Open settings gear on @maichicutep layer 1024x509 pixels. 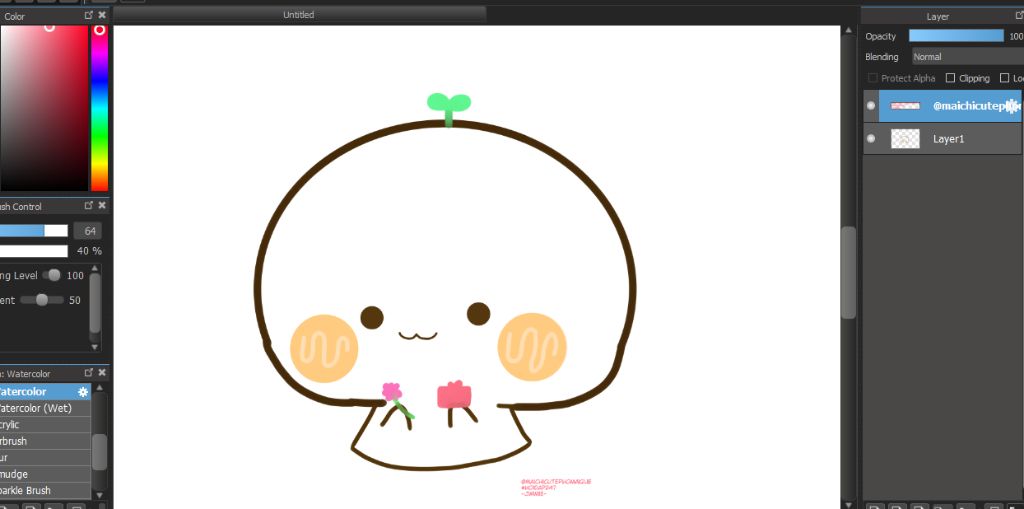point(1012,105)
